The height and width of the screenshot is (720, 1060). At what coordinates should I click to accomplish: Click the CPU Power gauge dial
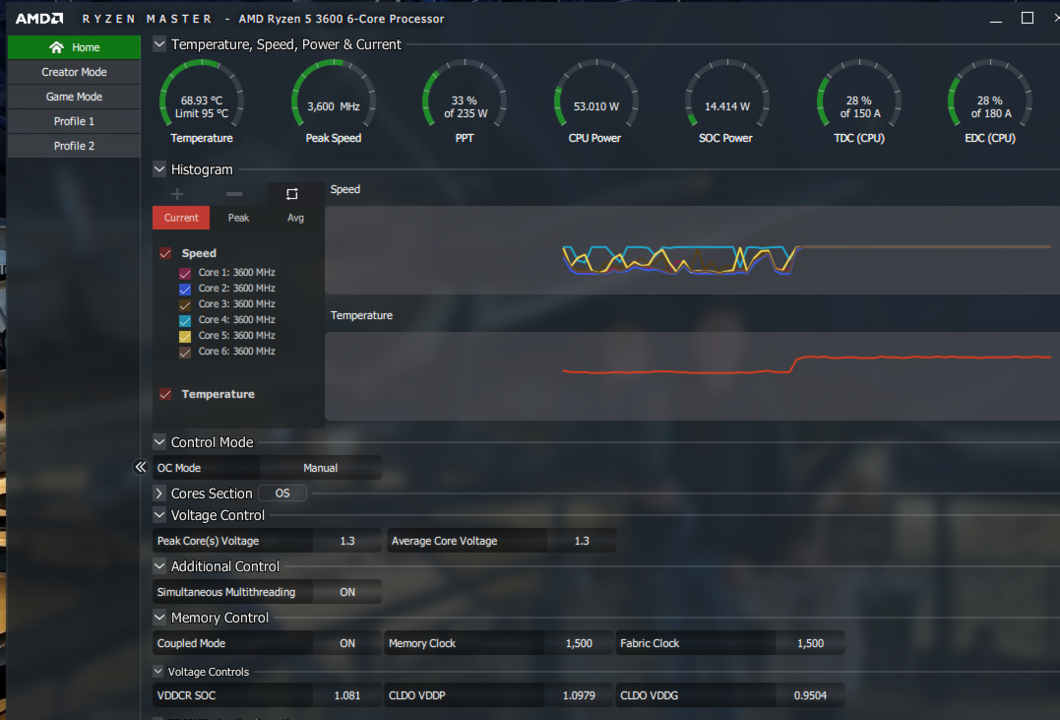click(596, 95)
